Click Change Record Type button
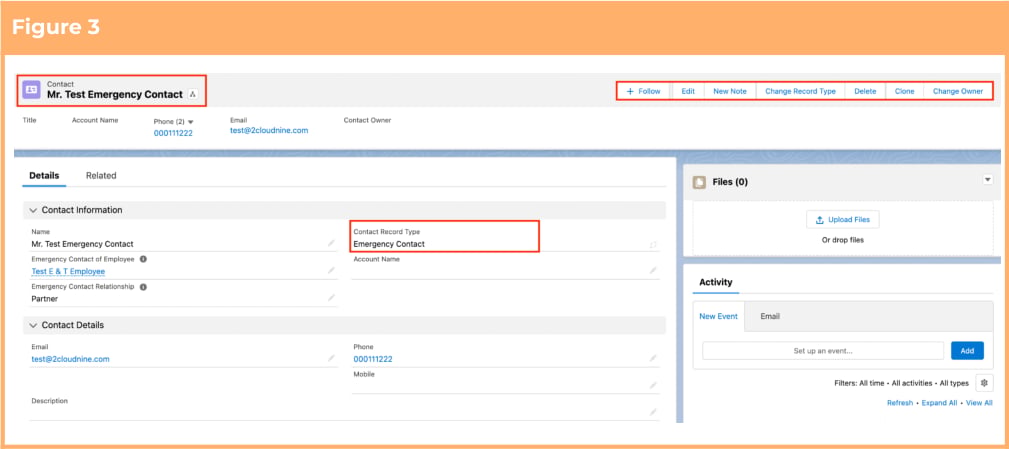This screenshot has height=449, width=1009. 801,91
